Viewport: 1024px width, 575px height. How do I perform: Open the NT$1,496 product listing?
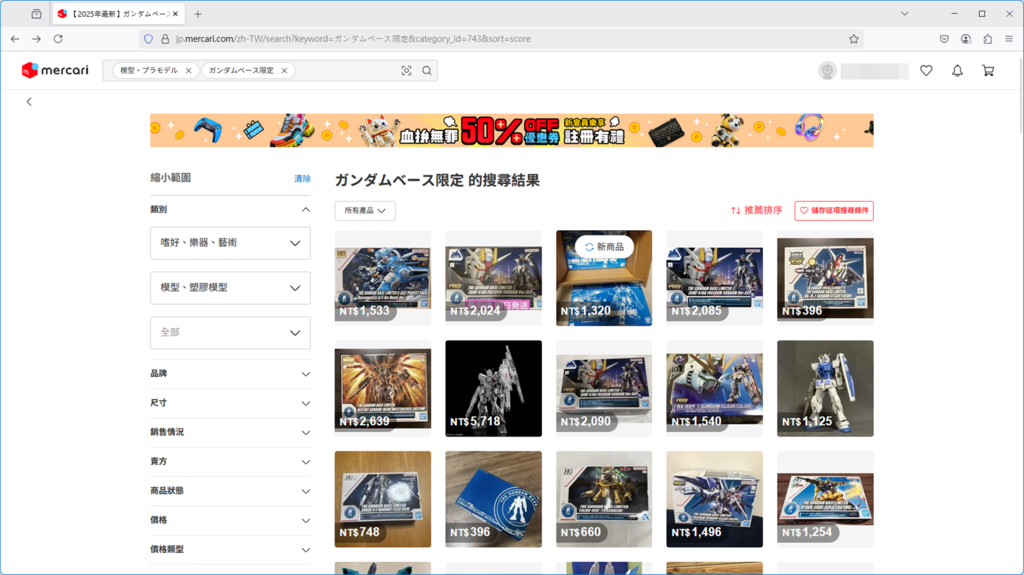[x=714, y=499]
